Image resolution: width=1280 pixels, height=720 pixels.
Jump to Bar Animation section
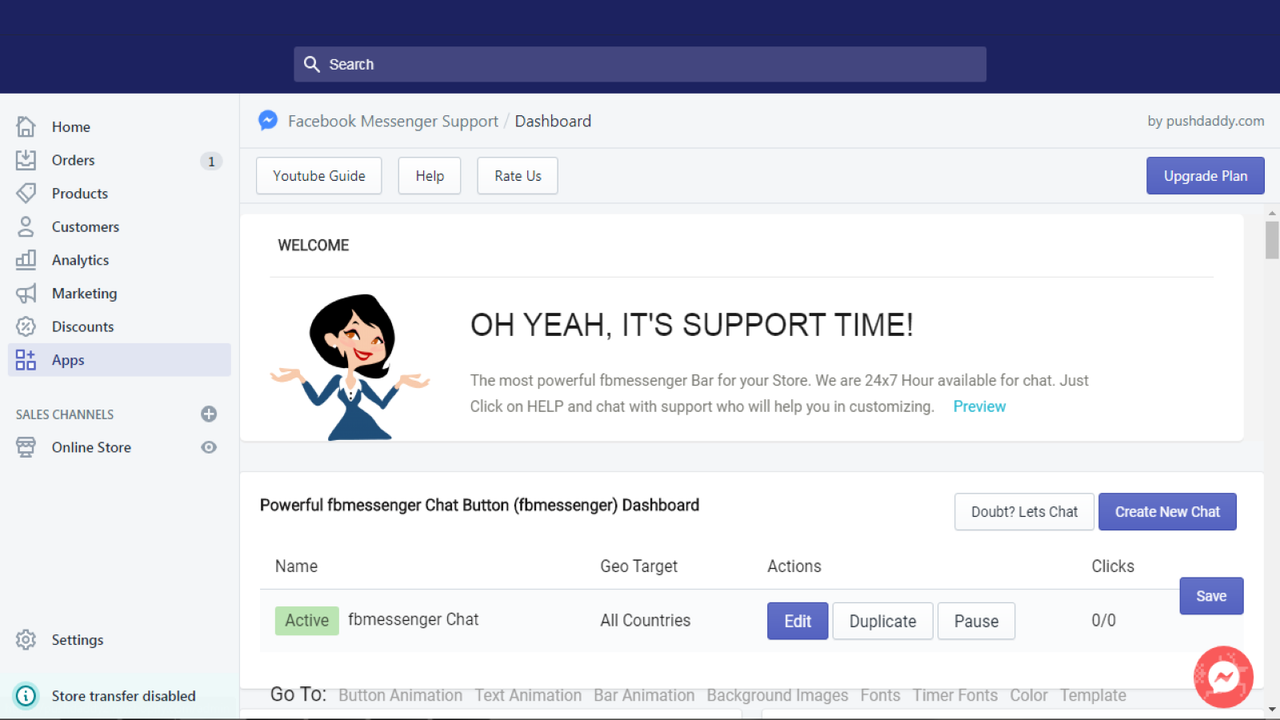[x=644, y=695]
